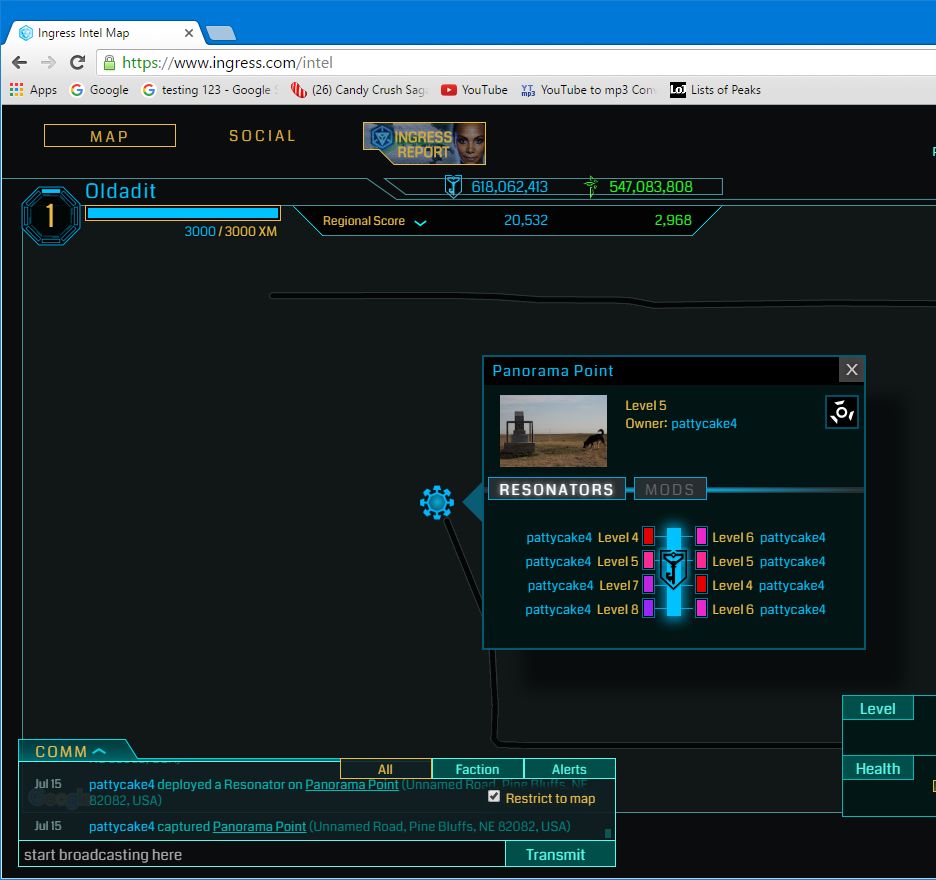The image size is (936, 880).
Task: Click the pattycake4 owner link
Action: pyautogui.click(x=703, y=423)
